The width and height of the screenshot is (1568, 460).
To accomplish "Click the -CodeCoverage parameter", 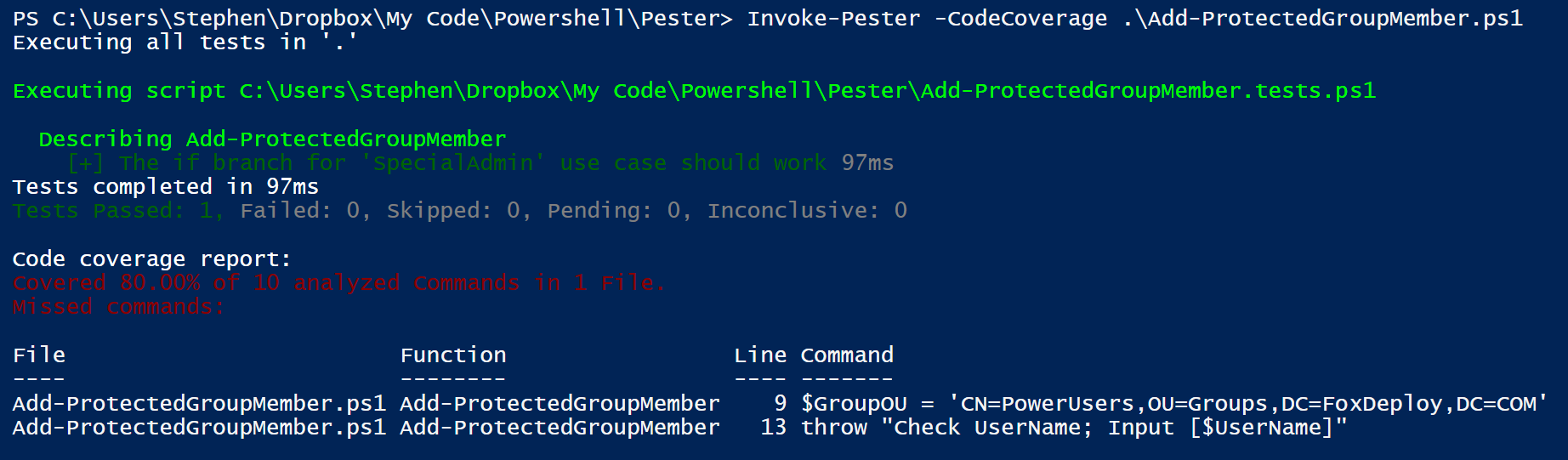I will coord(1020,19).
